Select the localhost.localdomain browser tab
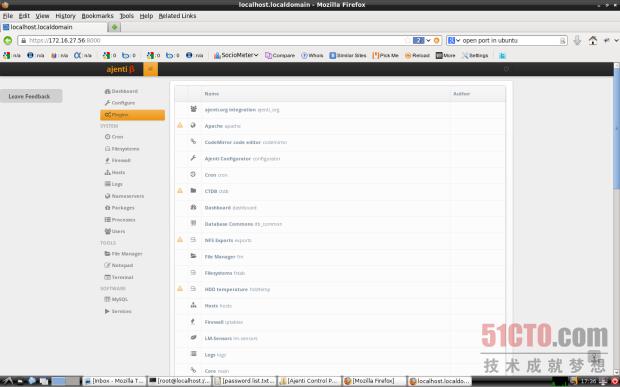 click(x=54, y=27)
